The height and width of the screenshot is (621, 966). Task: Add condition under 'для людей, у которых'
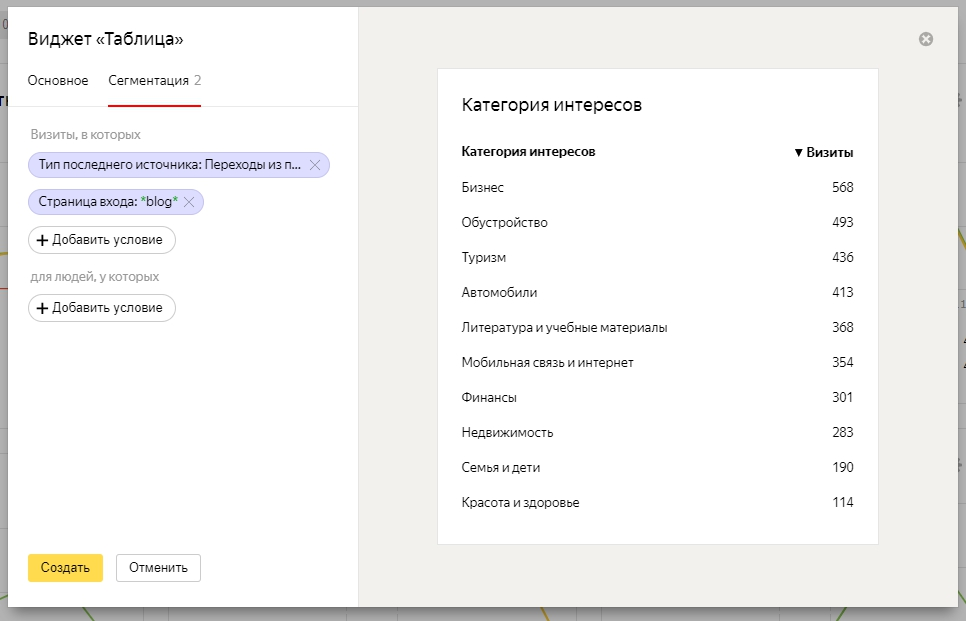(101, 308)
